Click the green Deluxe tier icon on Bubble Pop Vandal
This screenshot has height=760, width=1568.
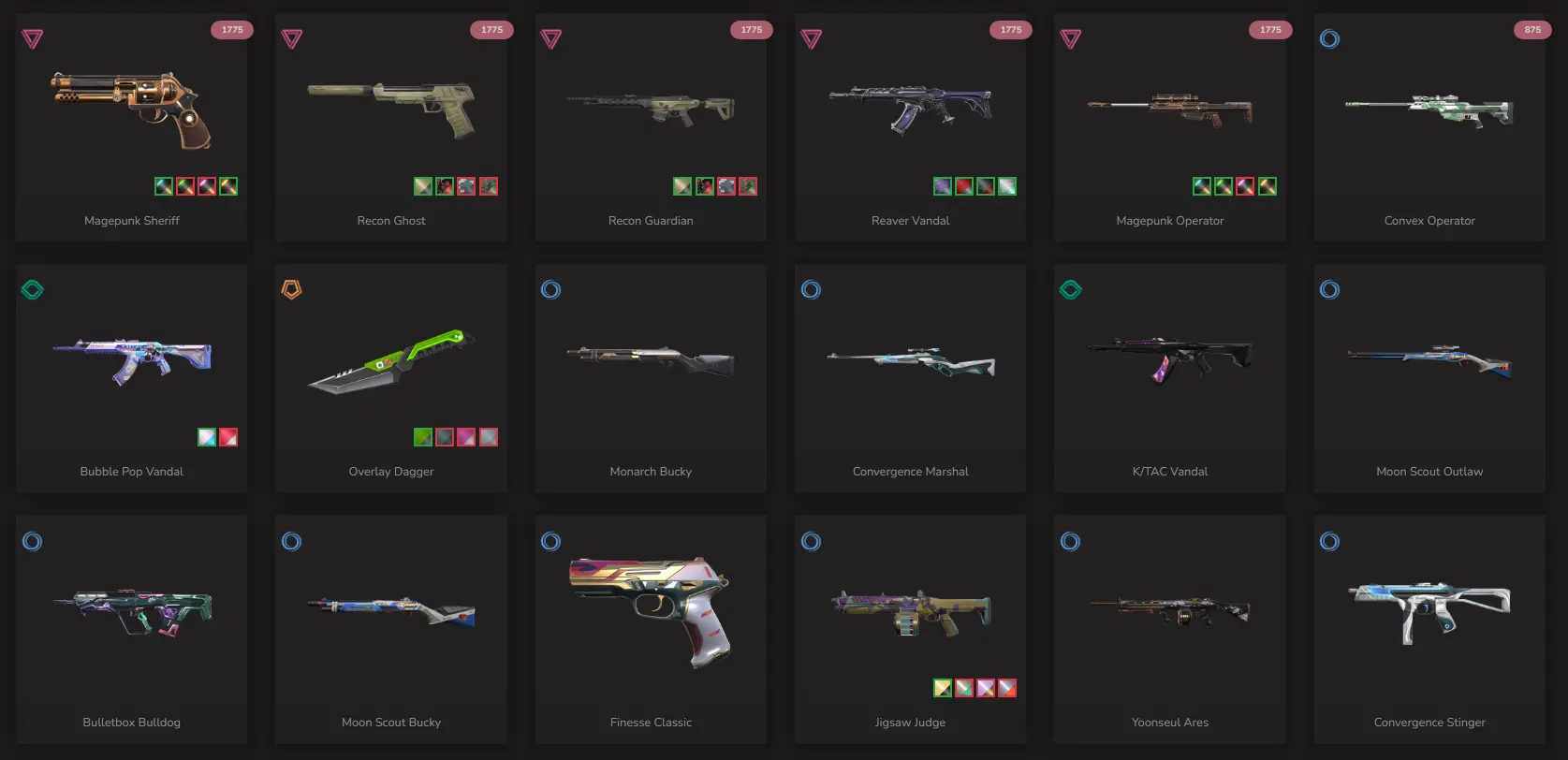point(33,290)
